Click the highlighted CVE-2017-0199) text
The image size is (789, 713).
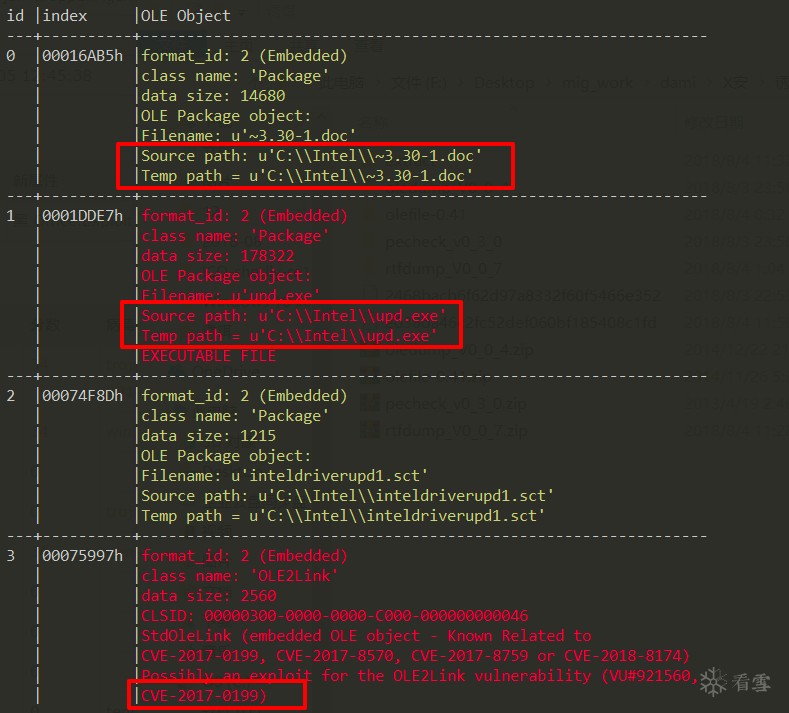(204, 696)
